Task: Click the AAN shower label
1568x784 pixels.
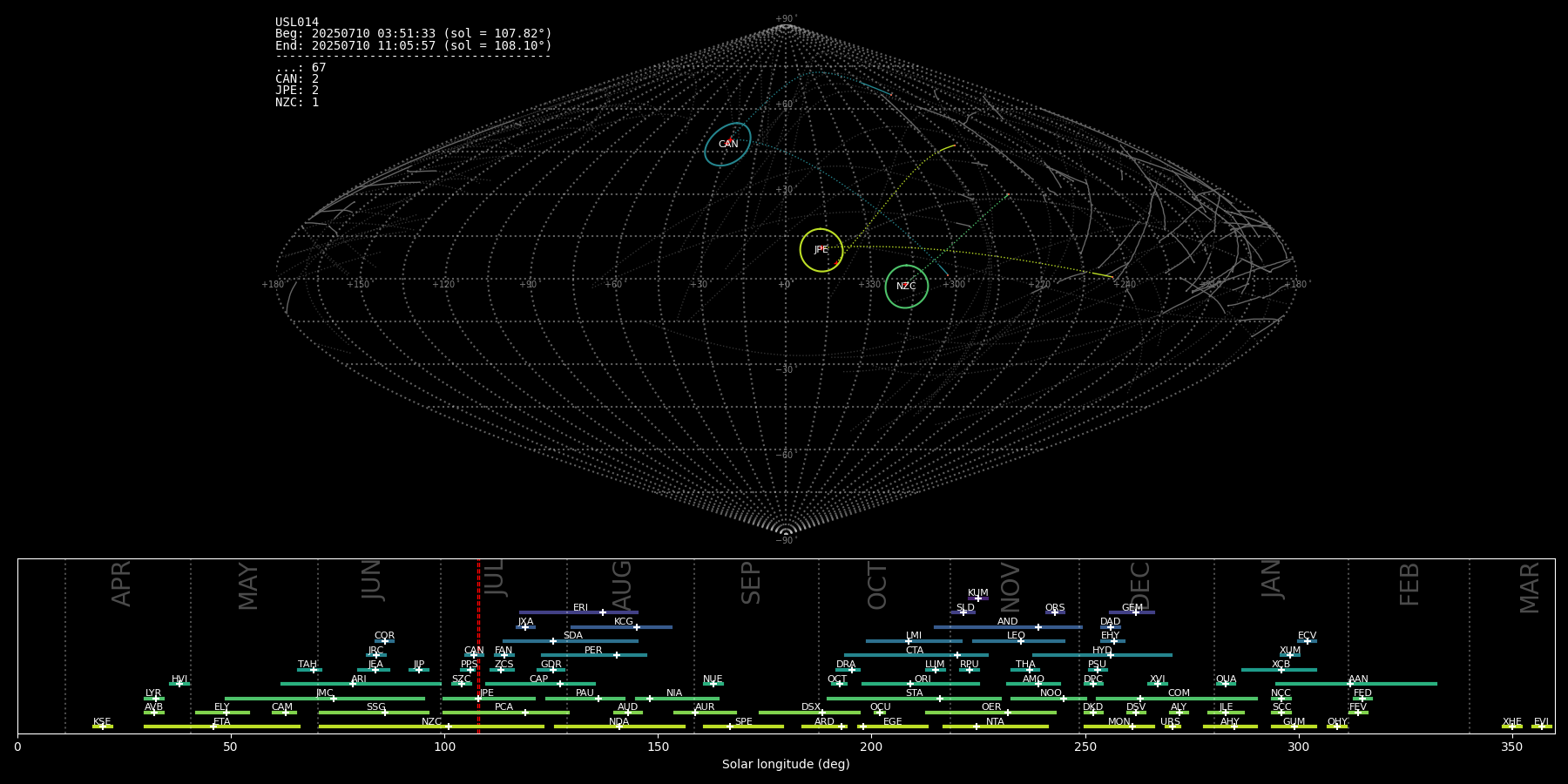Action: (1358, 679)
